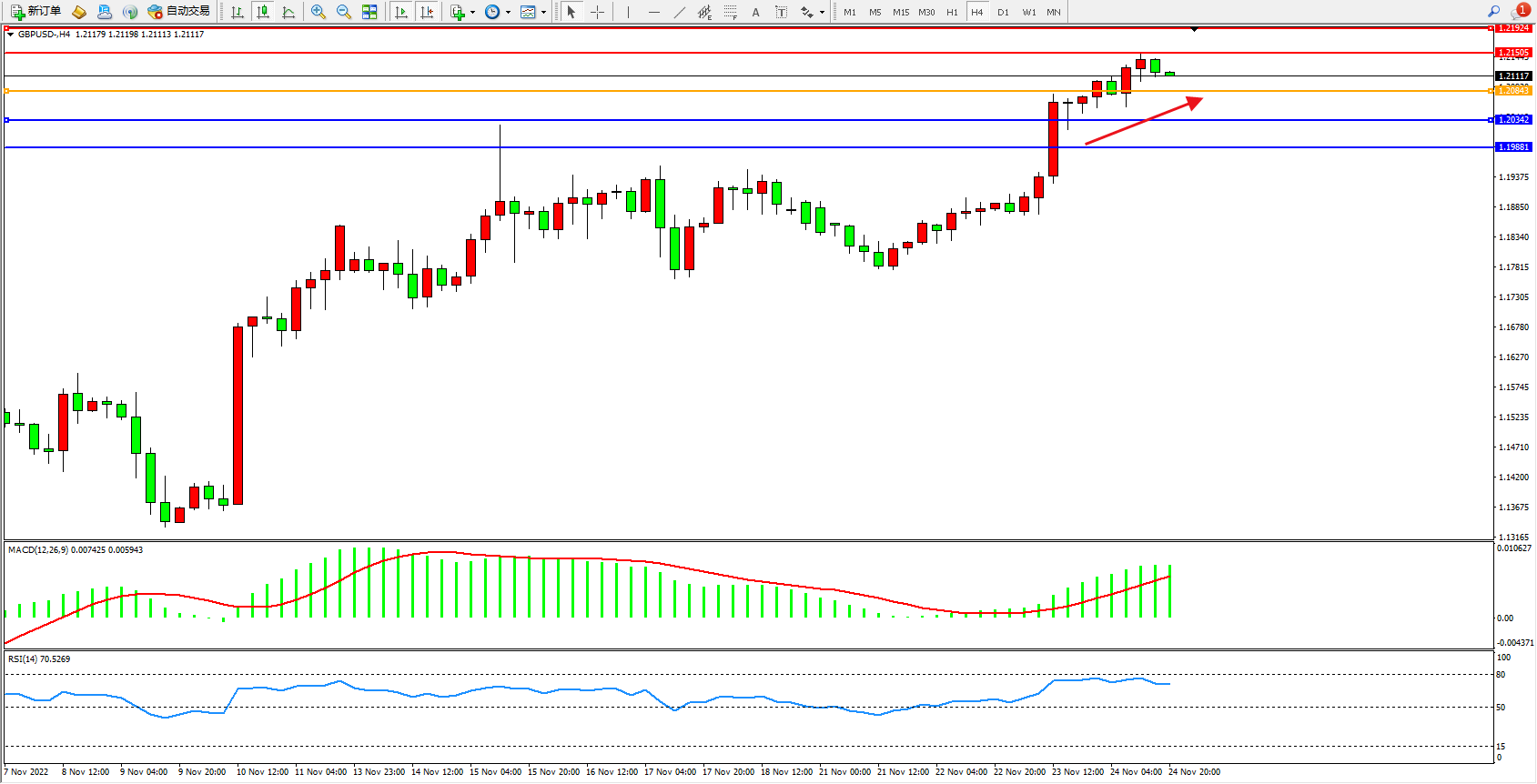
Task: Zoom in on the chart
Action: pos(319,12)
